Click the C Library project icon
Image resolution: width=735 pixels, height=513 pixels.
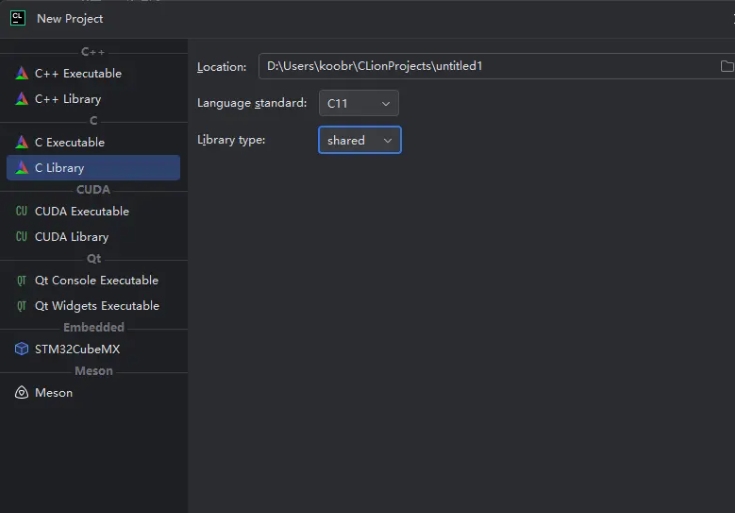click(22, 168)
